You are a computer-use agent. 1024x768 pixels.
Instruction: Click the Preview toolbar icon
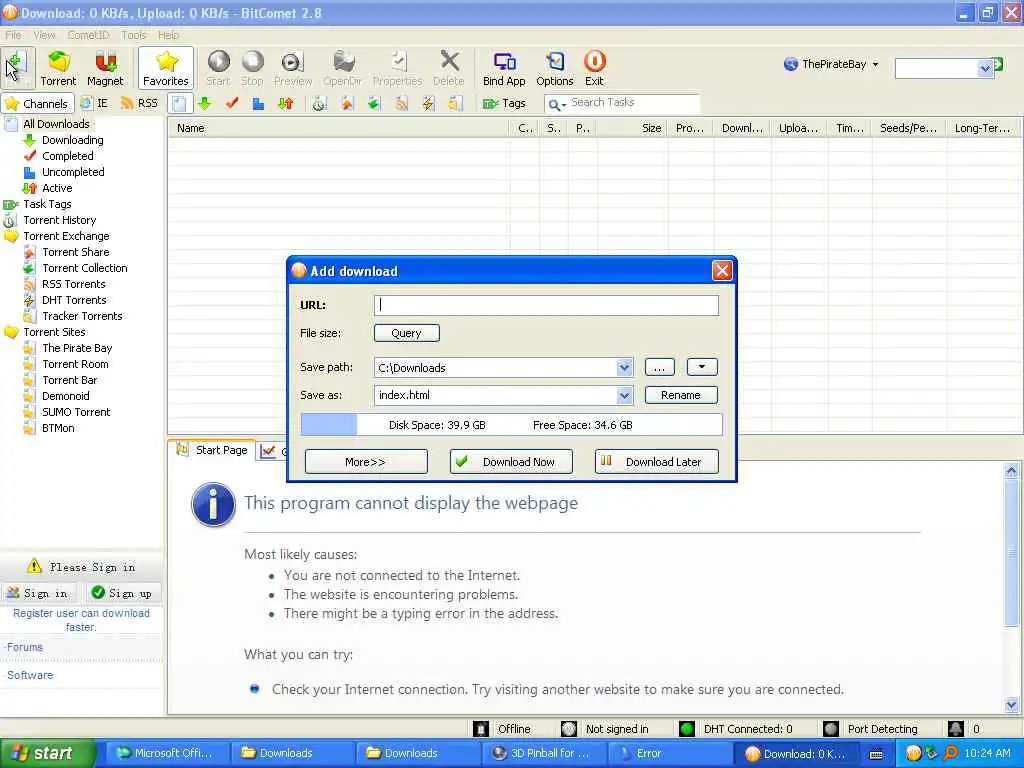293,68
